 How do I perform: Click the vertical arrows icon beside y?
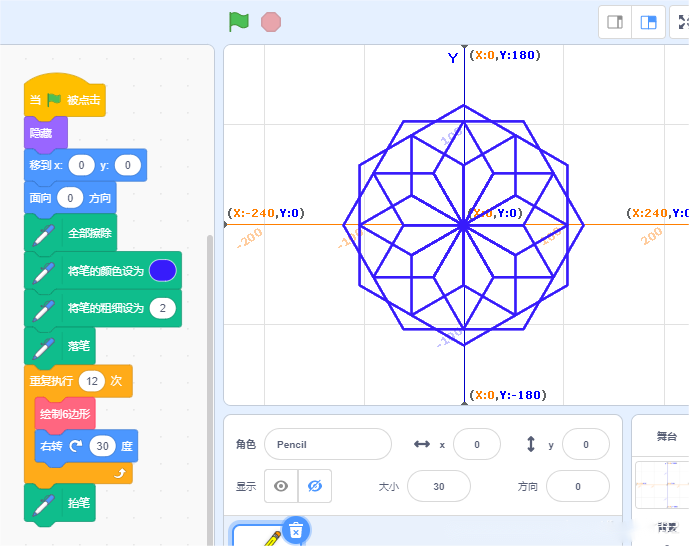(x=531, y=444)
